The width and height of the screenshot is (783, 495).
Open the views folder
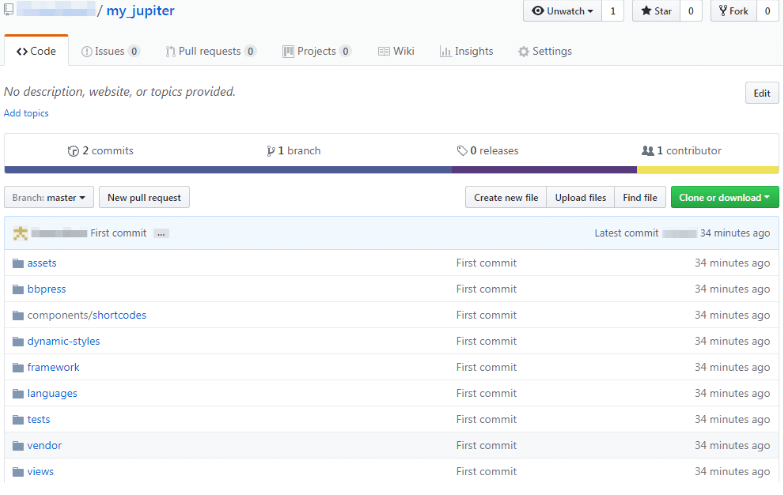[x=40, y=472]
